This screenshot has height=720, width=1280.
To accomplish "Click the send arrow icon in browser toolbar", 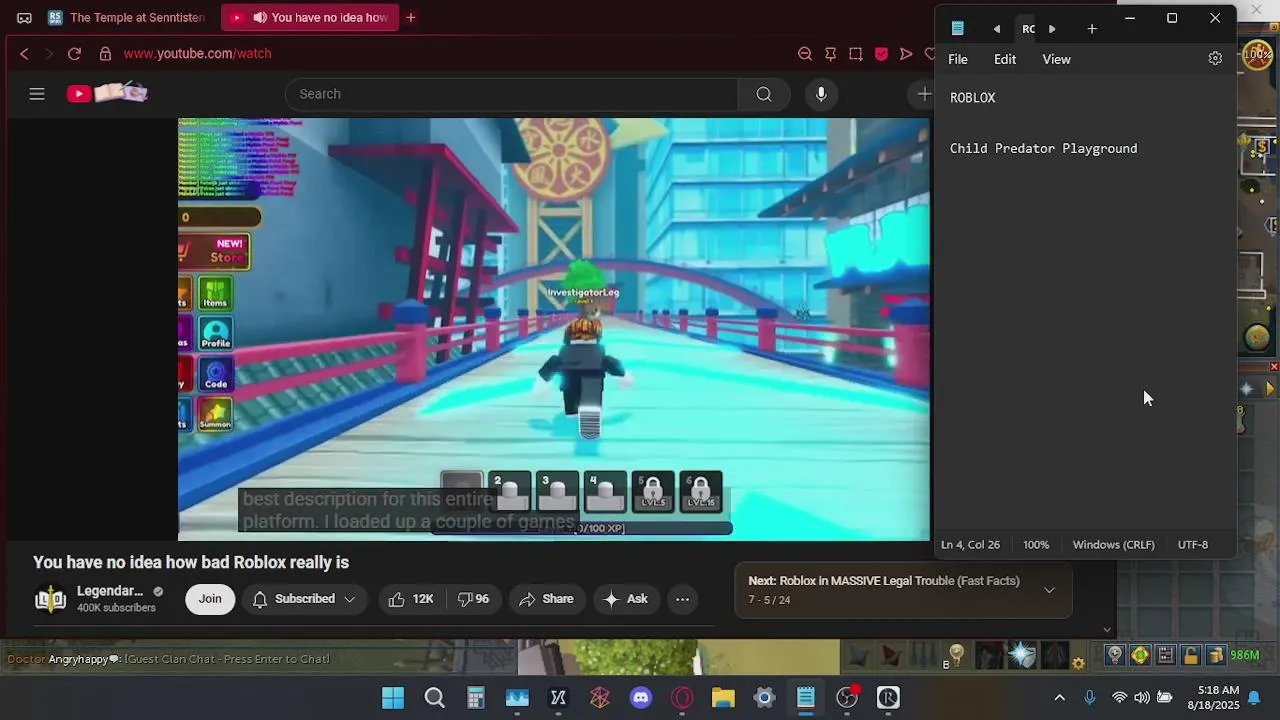I will coord(906,54).
